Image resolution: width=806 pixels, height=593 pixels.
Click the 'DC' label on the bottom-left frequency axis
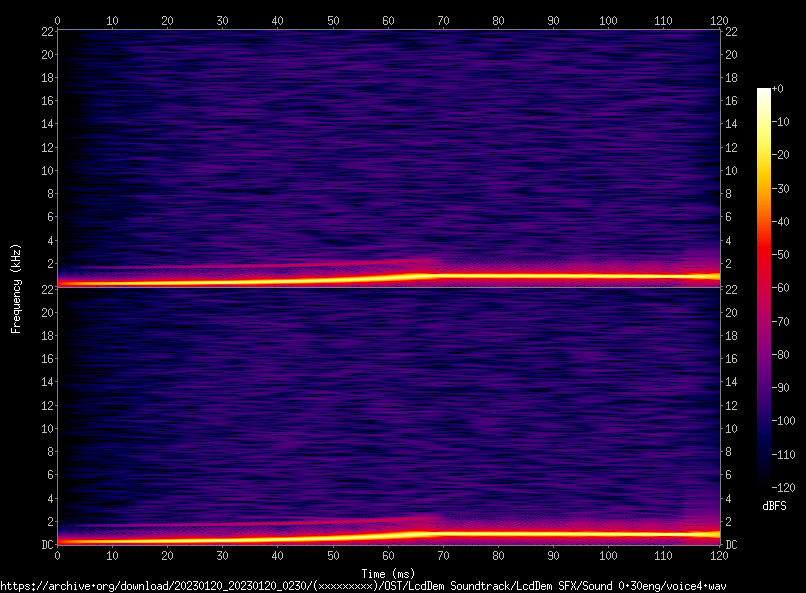[x=46, y=545]
